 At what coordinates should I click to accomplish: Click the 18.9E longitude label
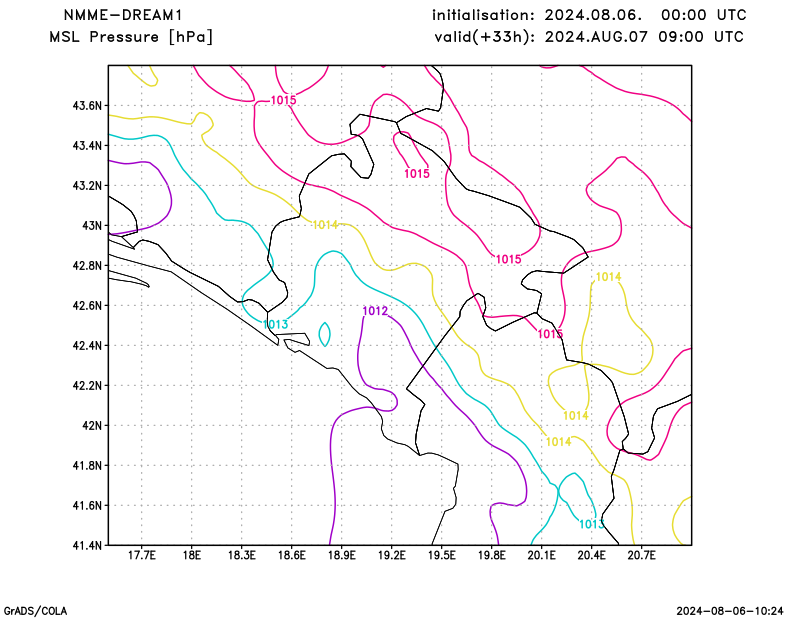(x=342, y=555)
